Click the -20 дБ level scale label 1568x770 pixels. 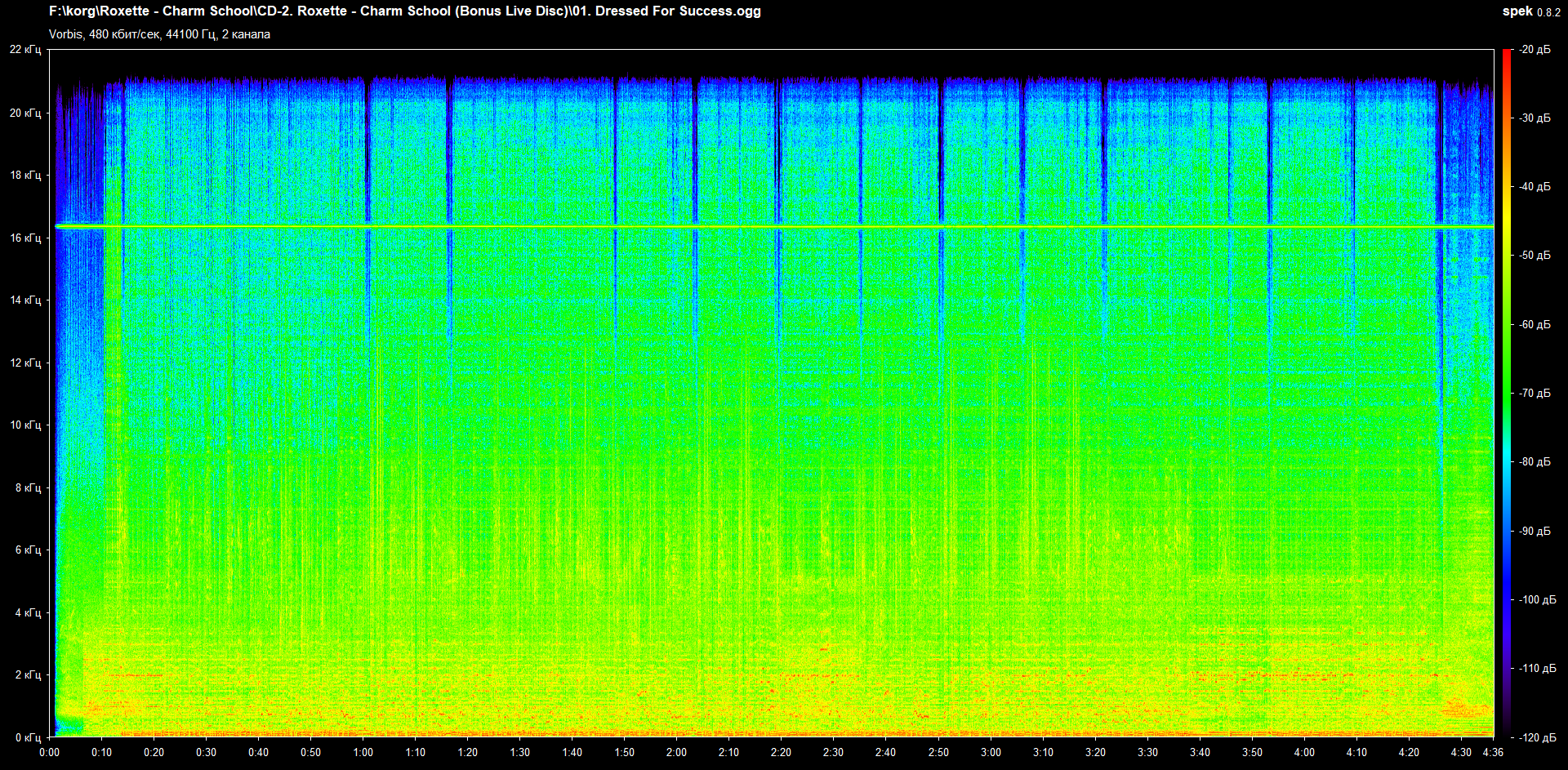click(x=1535, y=50)
